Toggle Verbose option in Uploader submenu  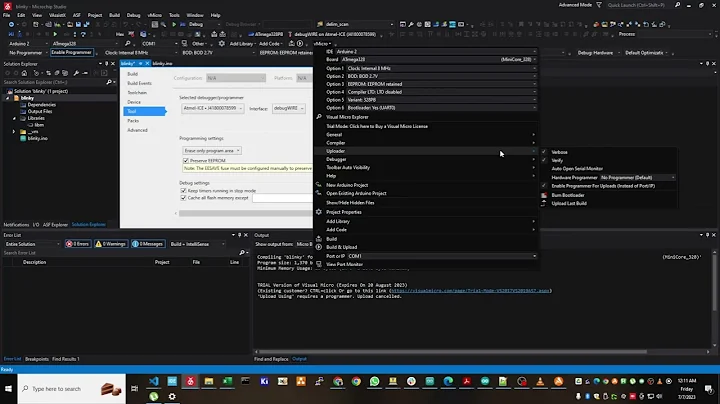point(559,152)
